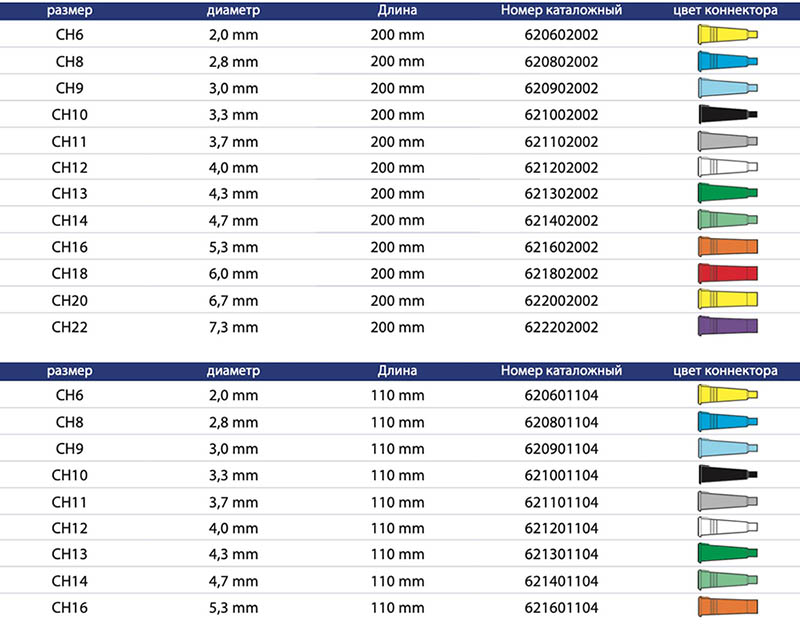Select the light blue connector beside 620902002
Image resolution: width=800 pixels, height=626 pixels.
click(728, 88)
